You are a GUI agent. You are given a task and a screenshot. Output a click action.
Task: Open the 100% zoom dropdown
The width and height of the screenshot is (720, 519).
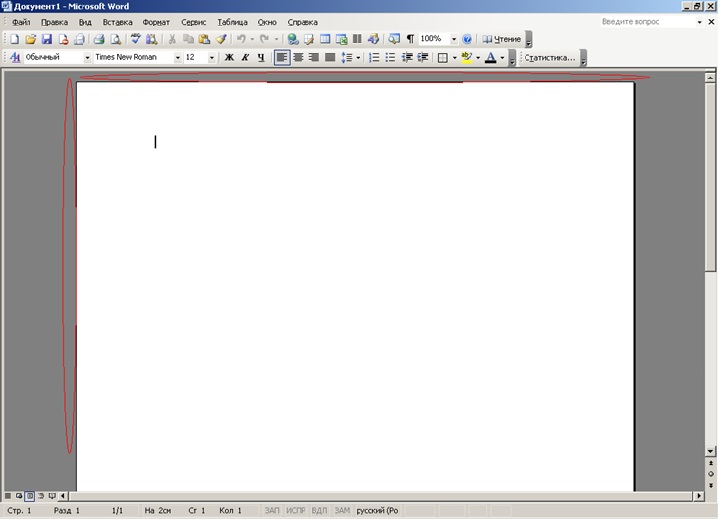coord(454,39)
